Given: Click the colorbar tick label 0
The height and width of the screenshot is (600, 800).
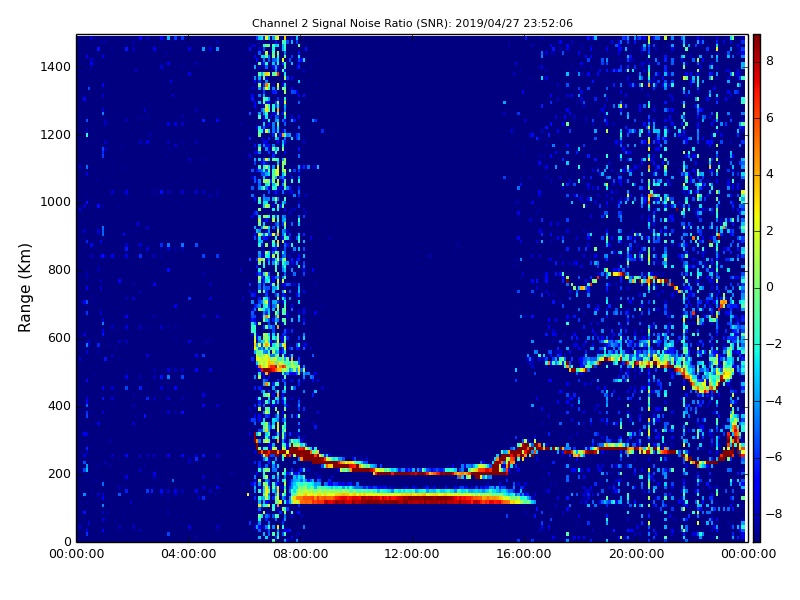Looking at the screenshot, I should [770, 287].
